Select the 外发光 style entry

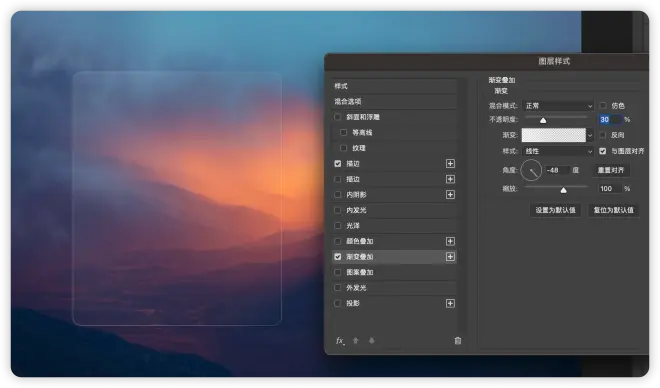(x=394, y=288)
